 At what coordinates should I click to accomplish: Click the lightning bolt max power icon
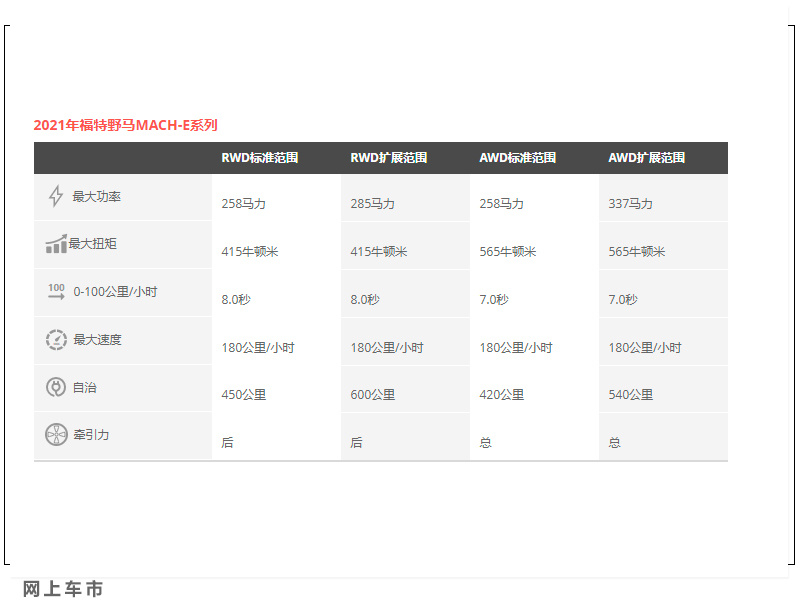click(56, 196)
